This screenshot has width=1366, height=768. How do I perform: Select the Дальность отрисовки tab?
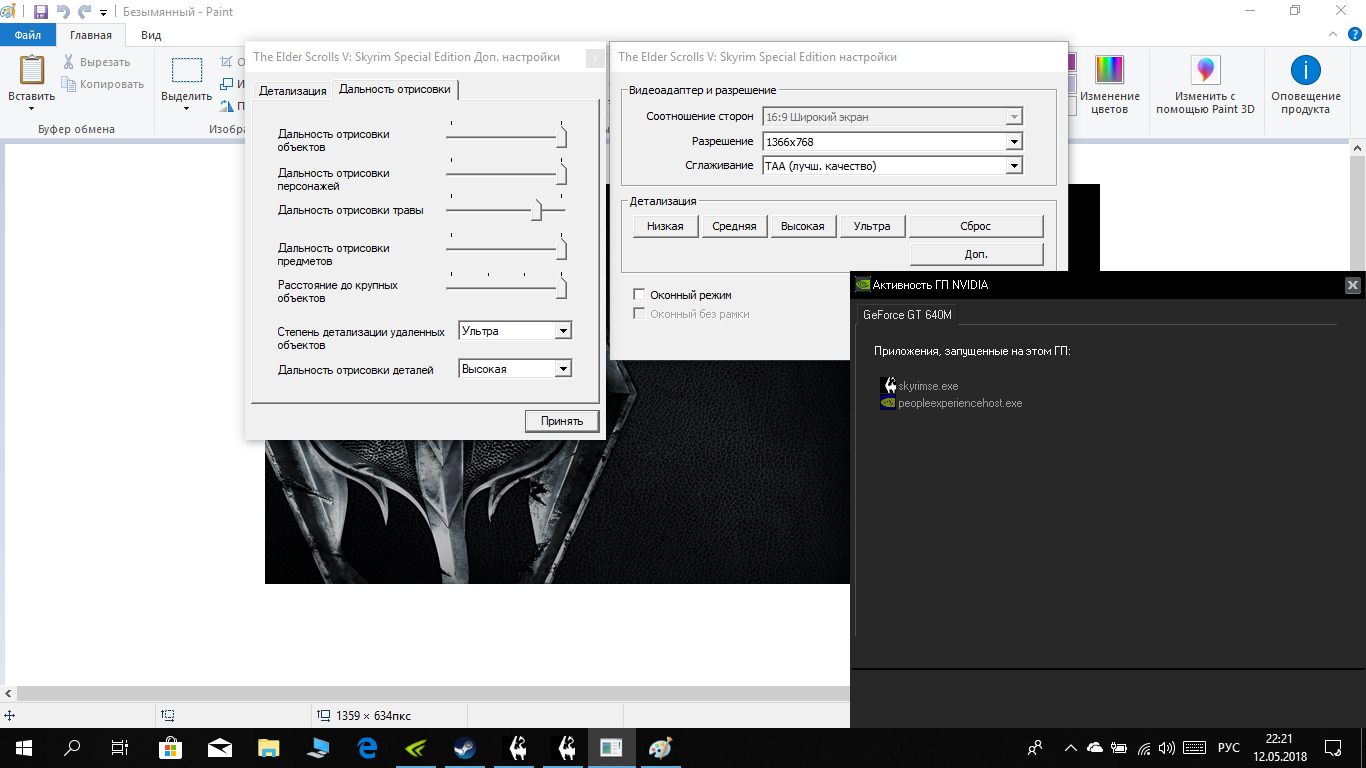point(395,89)
